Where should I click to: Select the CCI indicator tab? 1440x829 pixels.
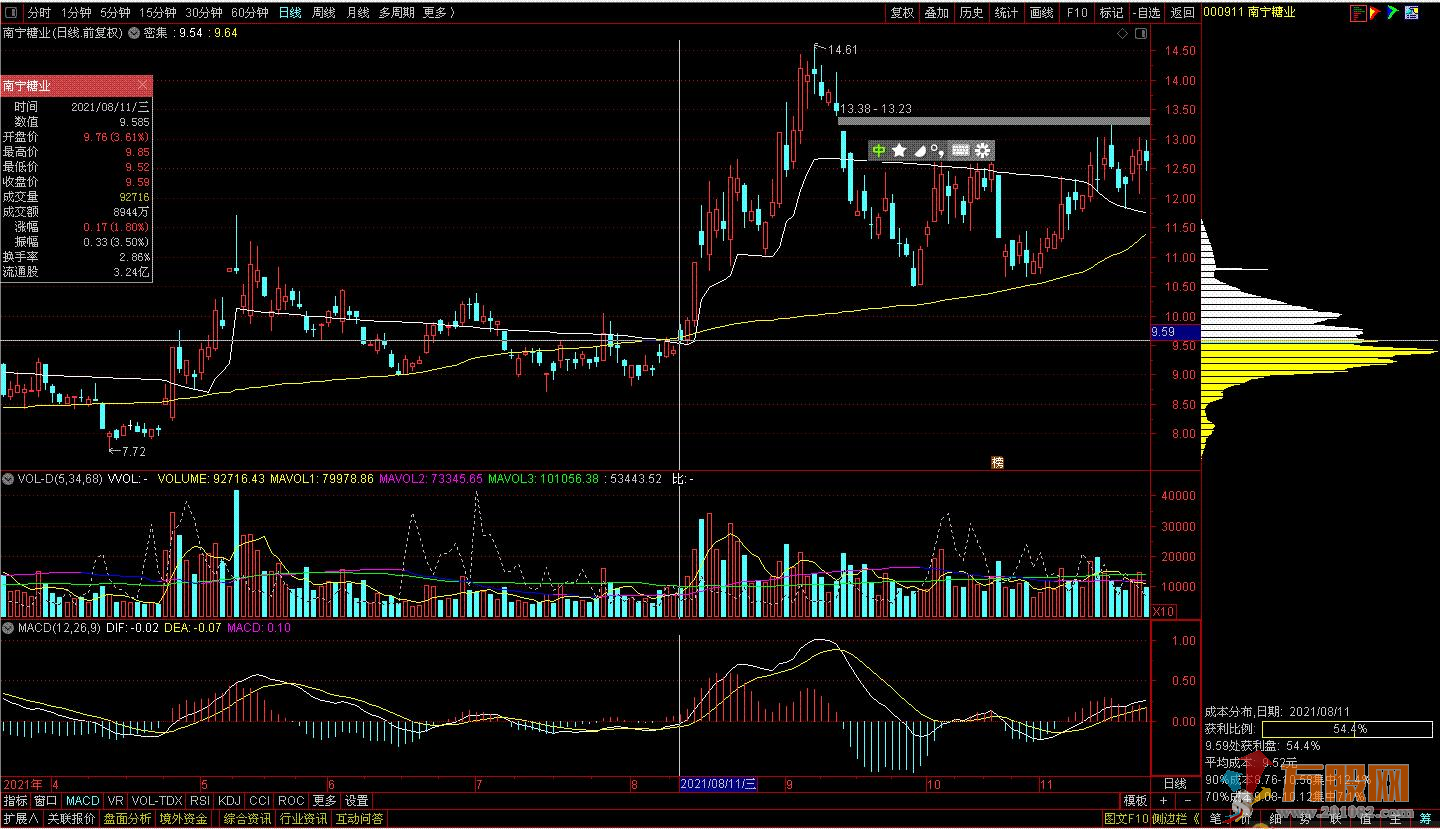(260, 801)
